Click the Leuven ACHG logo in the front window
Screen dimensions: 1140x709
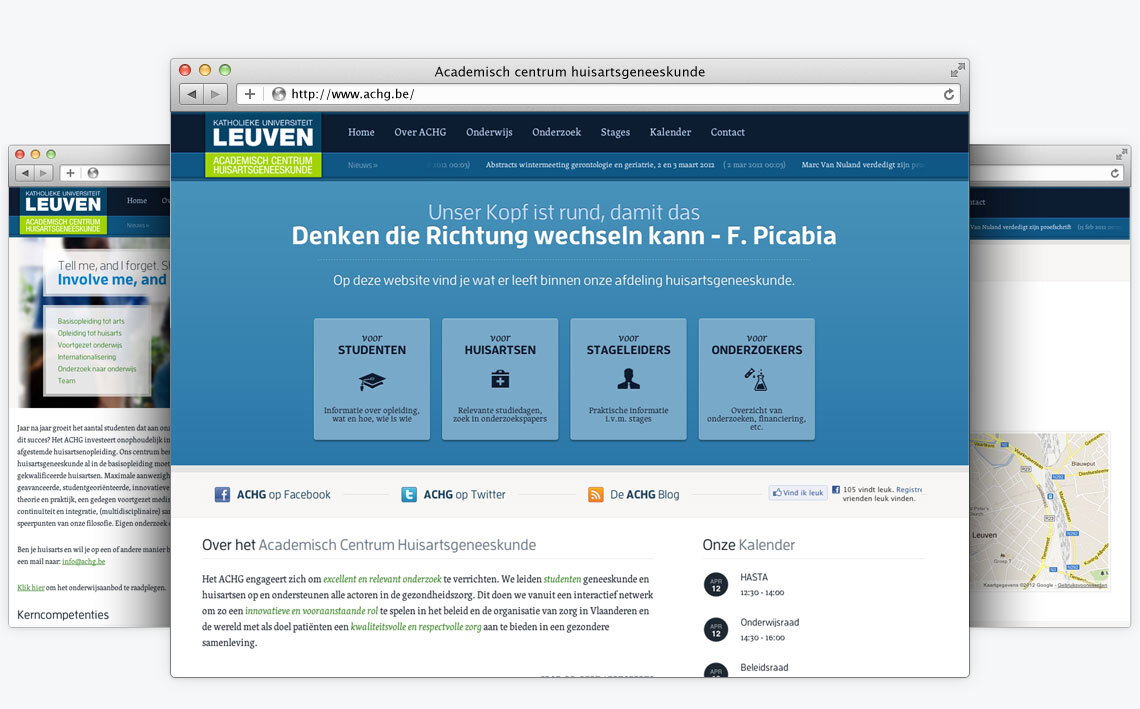pyautogui.click(x=263, y=145)
